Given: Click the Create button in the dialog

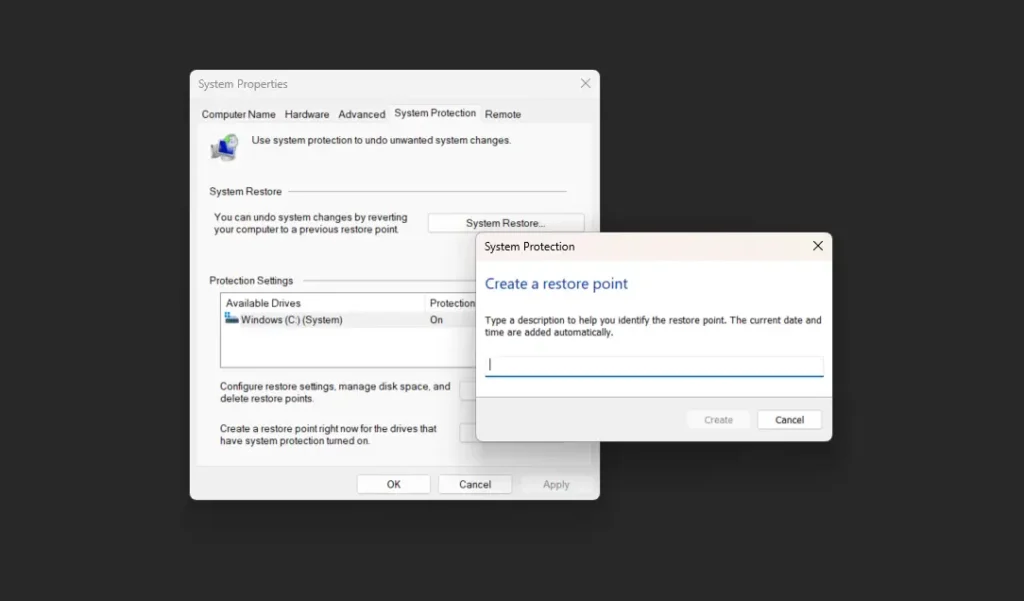Looking at the screenshot, I should click(x=718, y=419).
